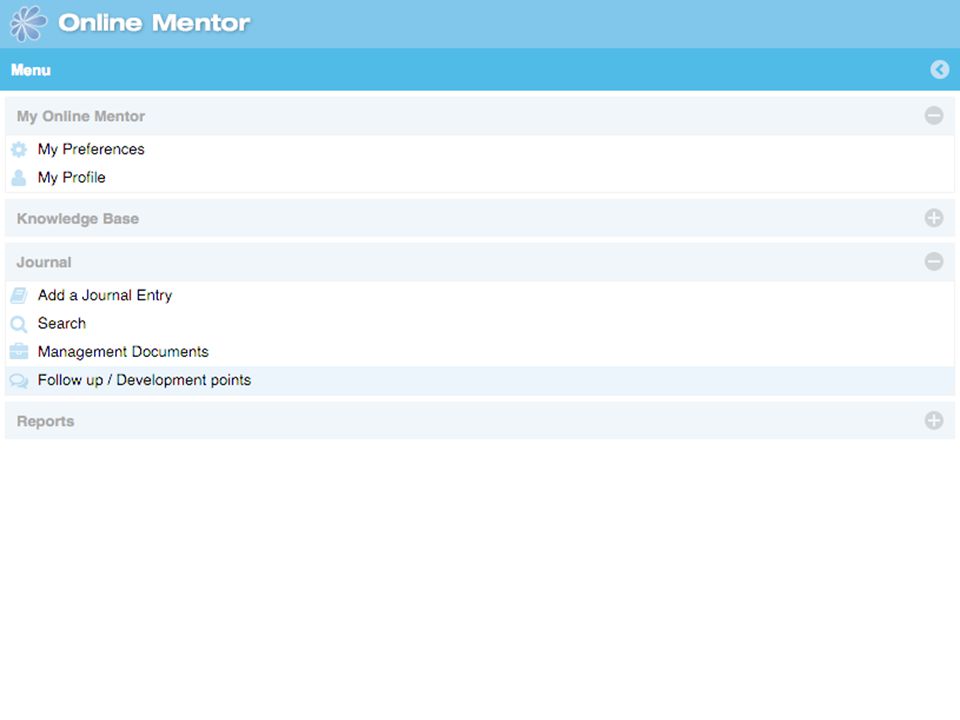The width and height of the screenshot is (960, 720).
Task: Collapse the My Online Mentor section
Action: (x=934, y=115)
